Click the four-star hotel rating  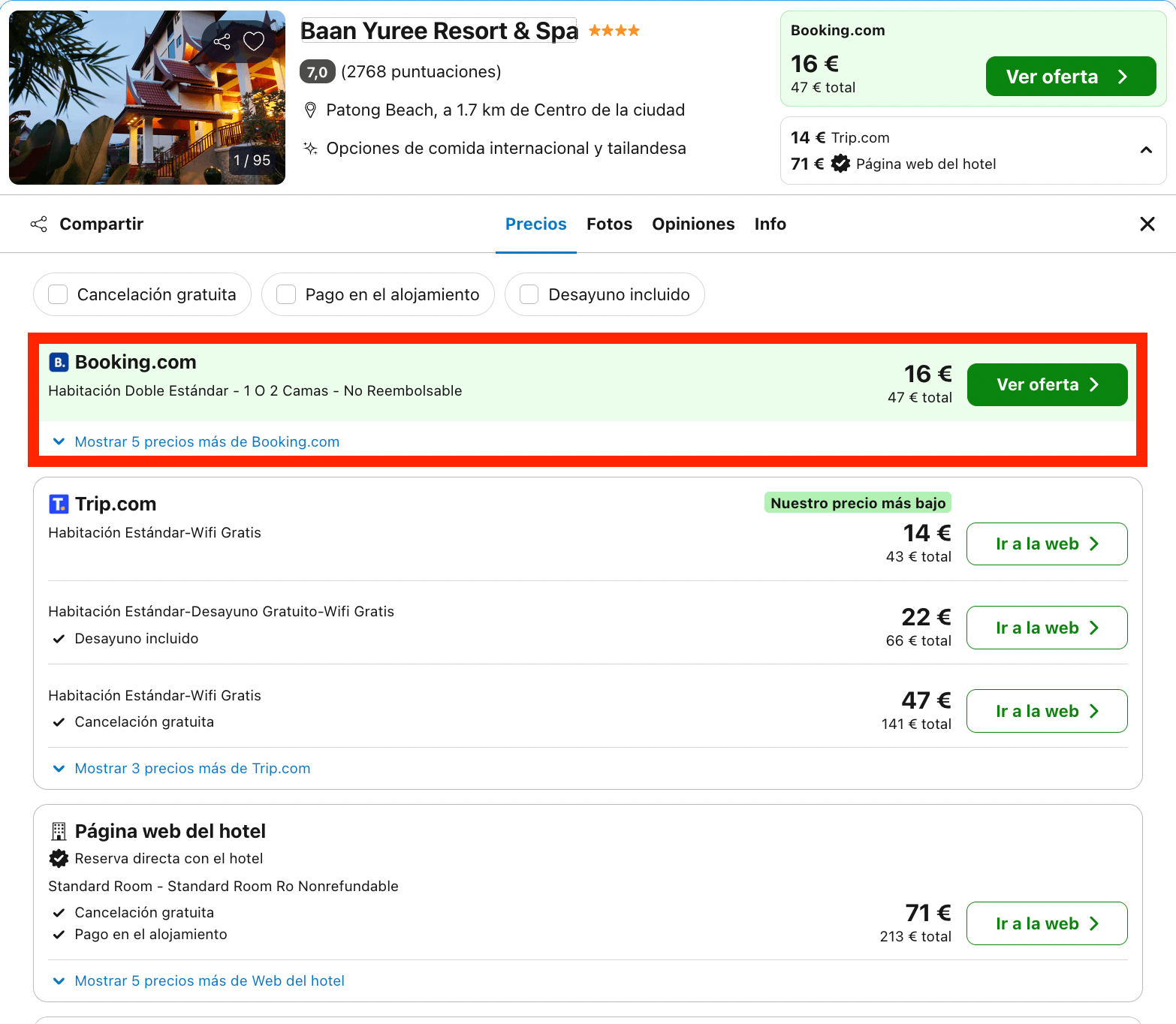point(614,31)
